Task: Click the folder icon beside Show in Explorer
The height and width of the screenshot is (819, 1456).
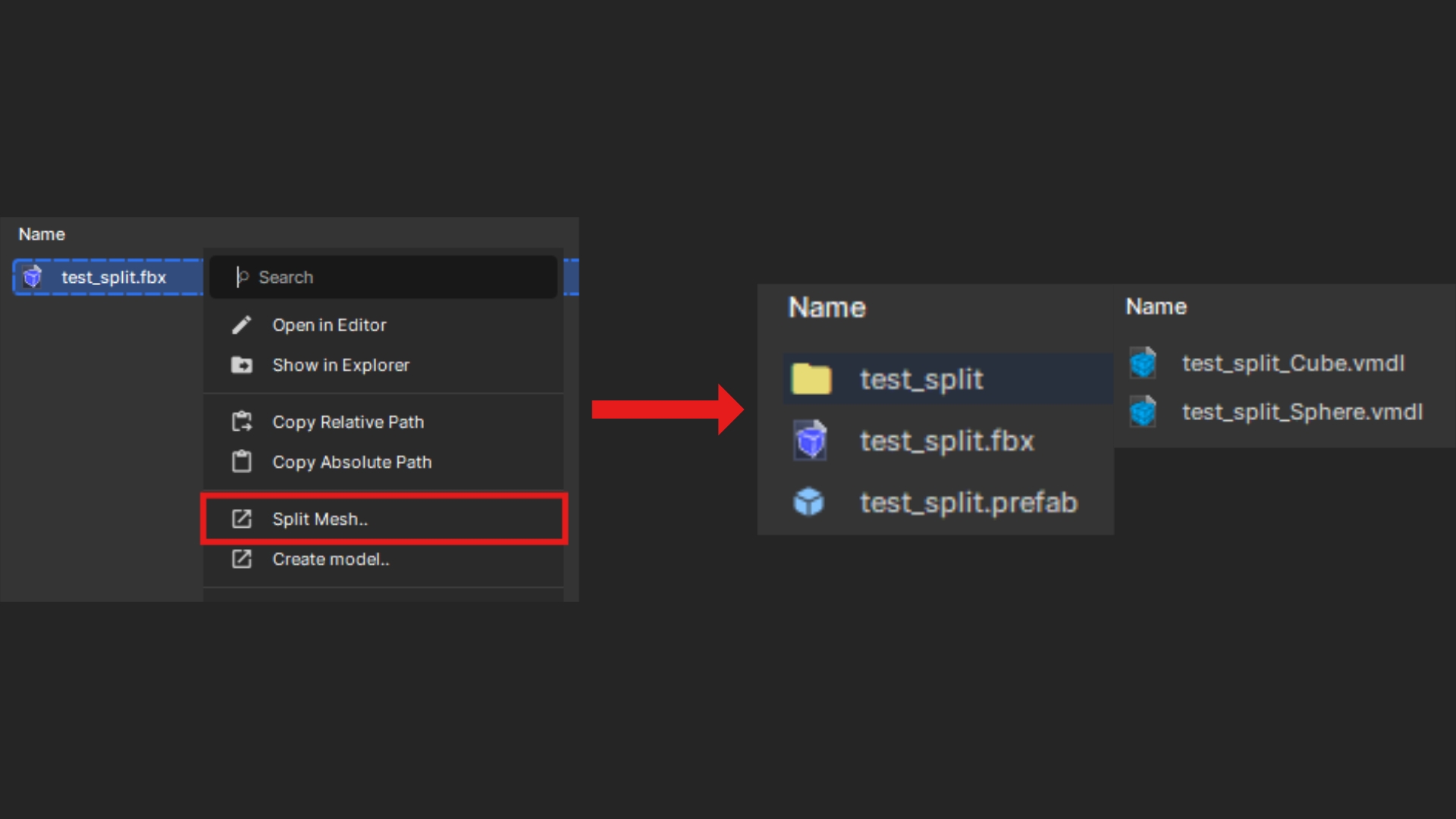Action: pos(241,366)
